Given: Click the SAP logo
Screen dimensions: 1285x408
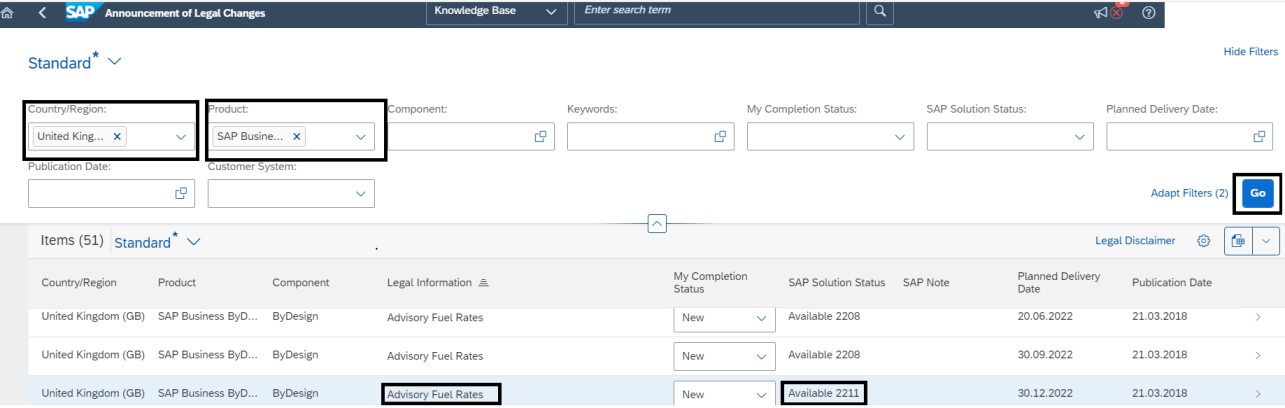Looking at the screenshot, I should coord(78,11).
